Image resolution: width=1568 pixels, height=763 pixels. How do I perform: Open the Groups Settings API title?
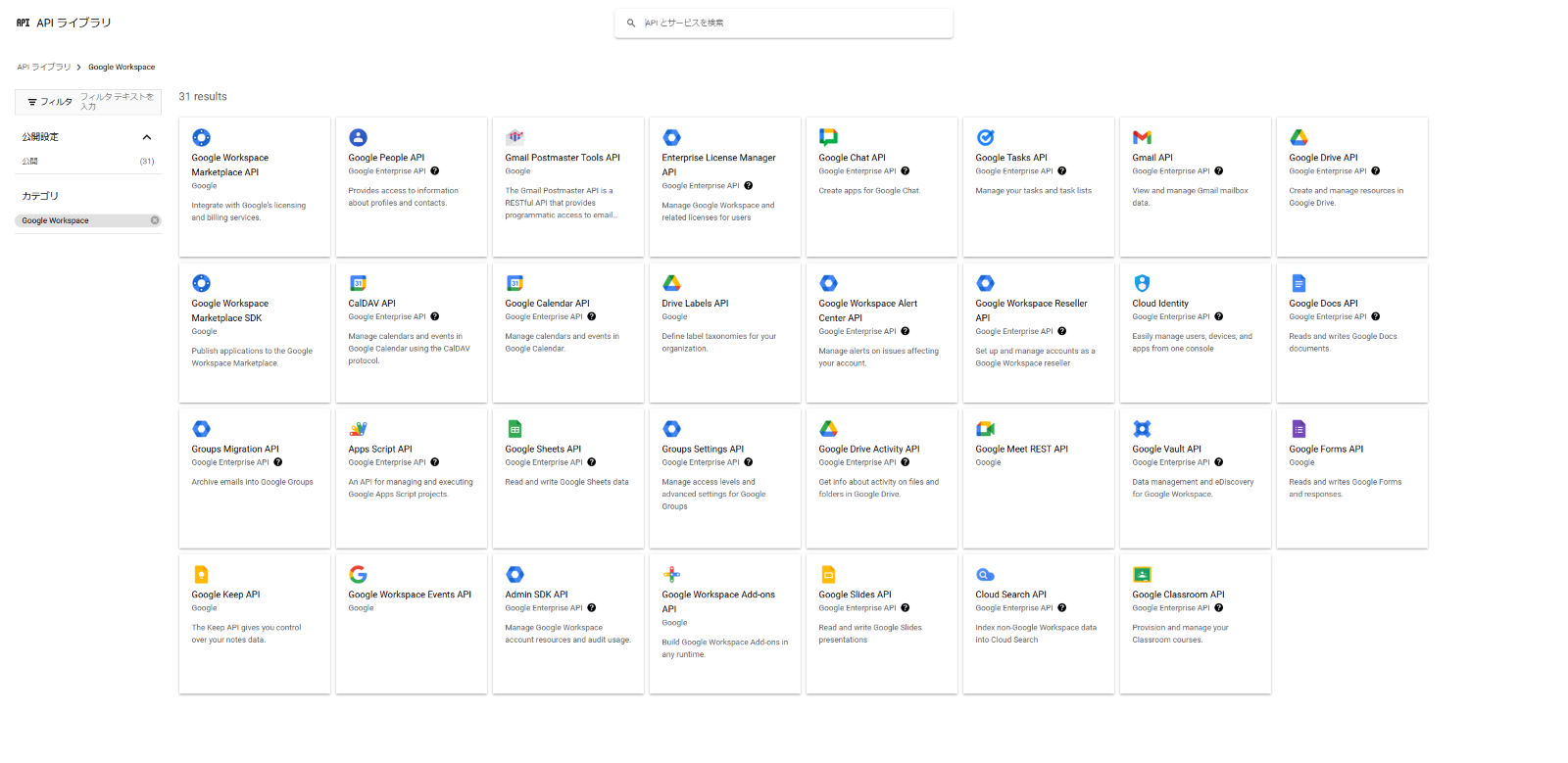[x=703, y=450]
